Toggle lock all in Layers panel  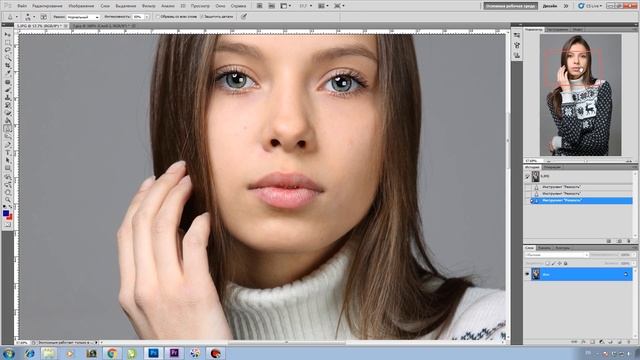coord(566,263)
